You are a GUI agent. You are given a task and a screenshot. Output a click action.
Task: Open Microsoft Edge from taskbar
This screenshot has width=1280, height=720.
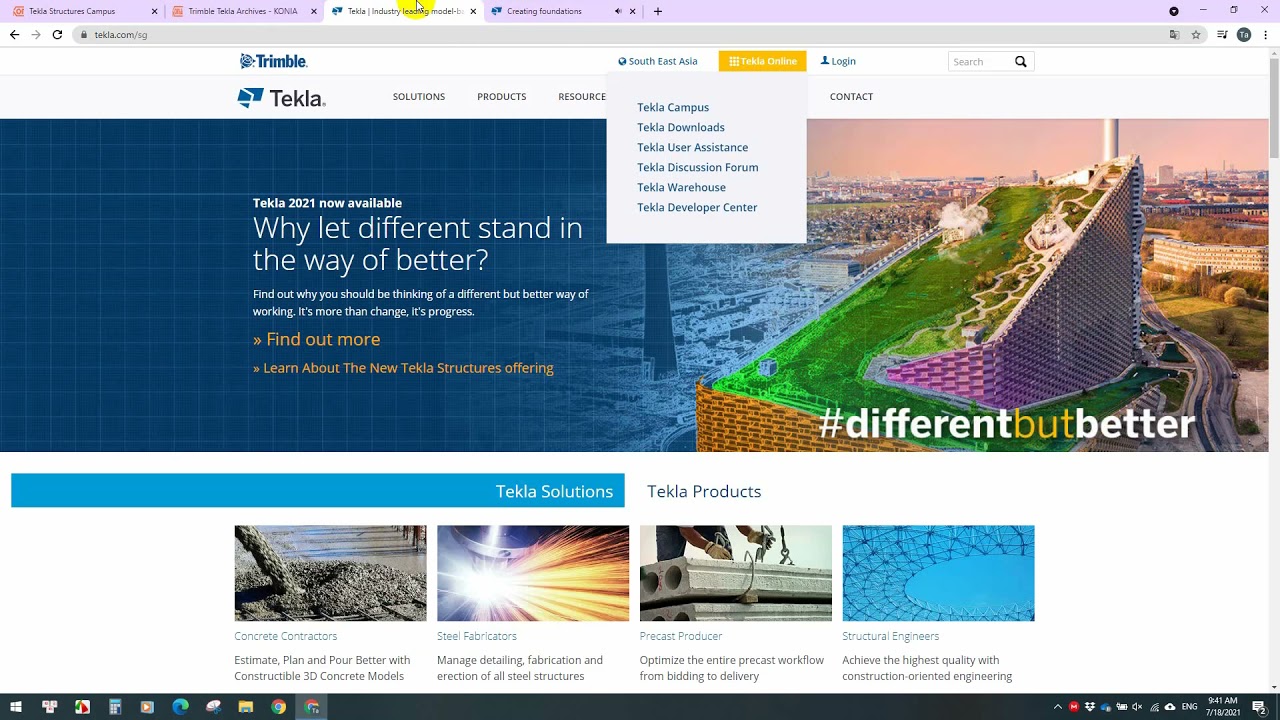coord(180,707)
